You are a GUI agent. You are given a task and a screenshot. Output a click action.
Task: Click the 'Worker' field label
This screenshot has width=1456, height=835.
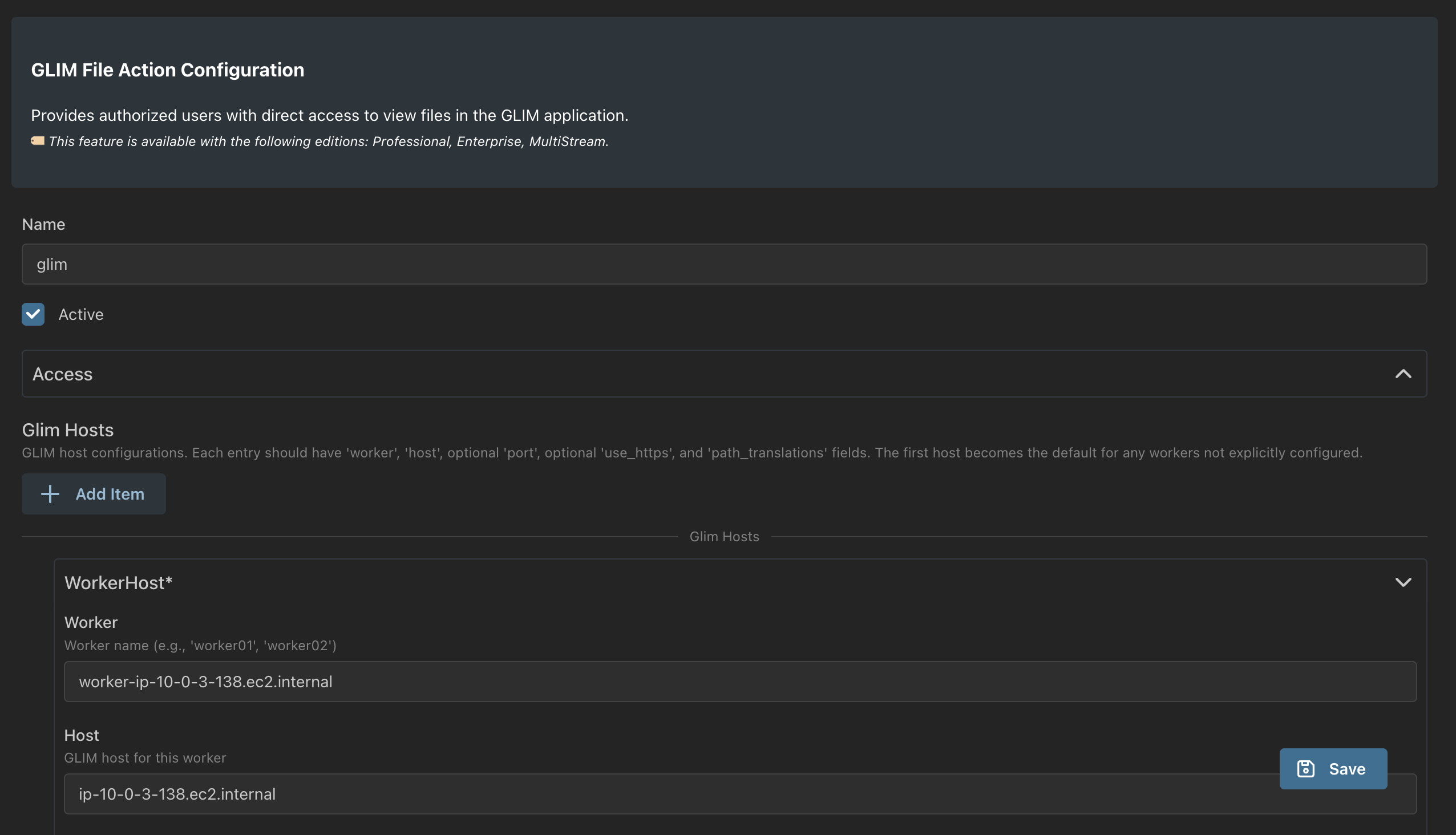[x=91, y=622]
